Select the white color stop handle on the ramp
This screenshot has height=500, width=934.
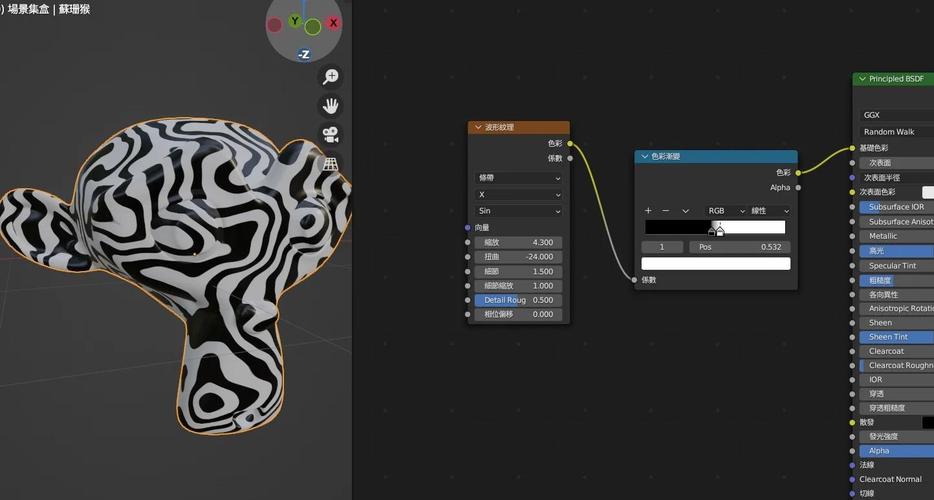point(720,231)
